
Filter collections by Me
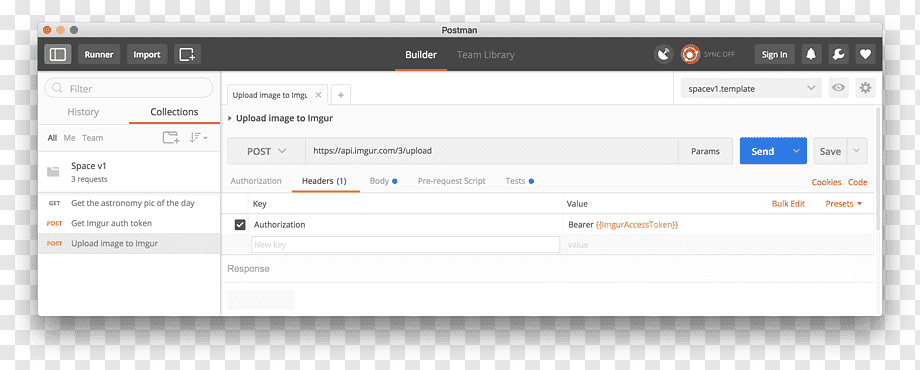click(x=70, y=138)
